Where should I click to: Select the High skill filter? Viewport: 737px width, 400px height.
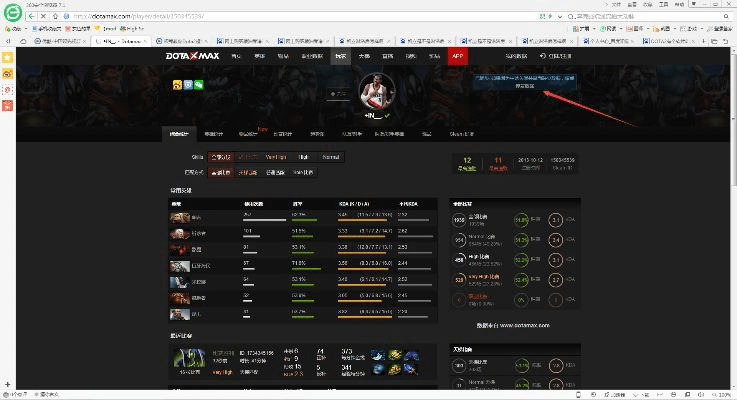pyautogui.click(x=305, y=157)
